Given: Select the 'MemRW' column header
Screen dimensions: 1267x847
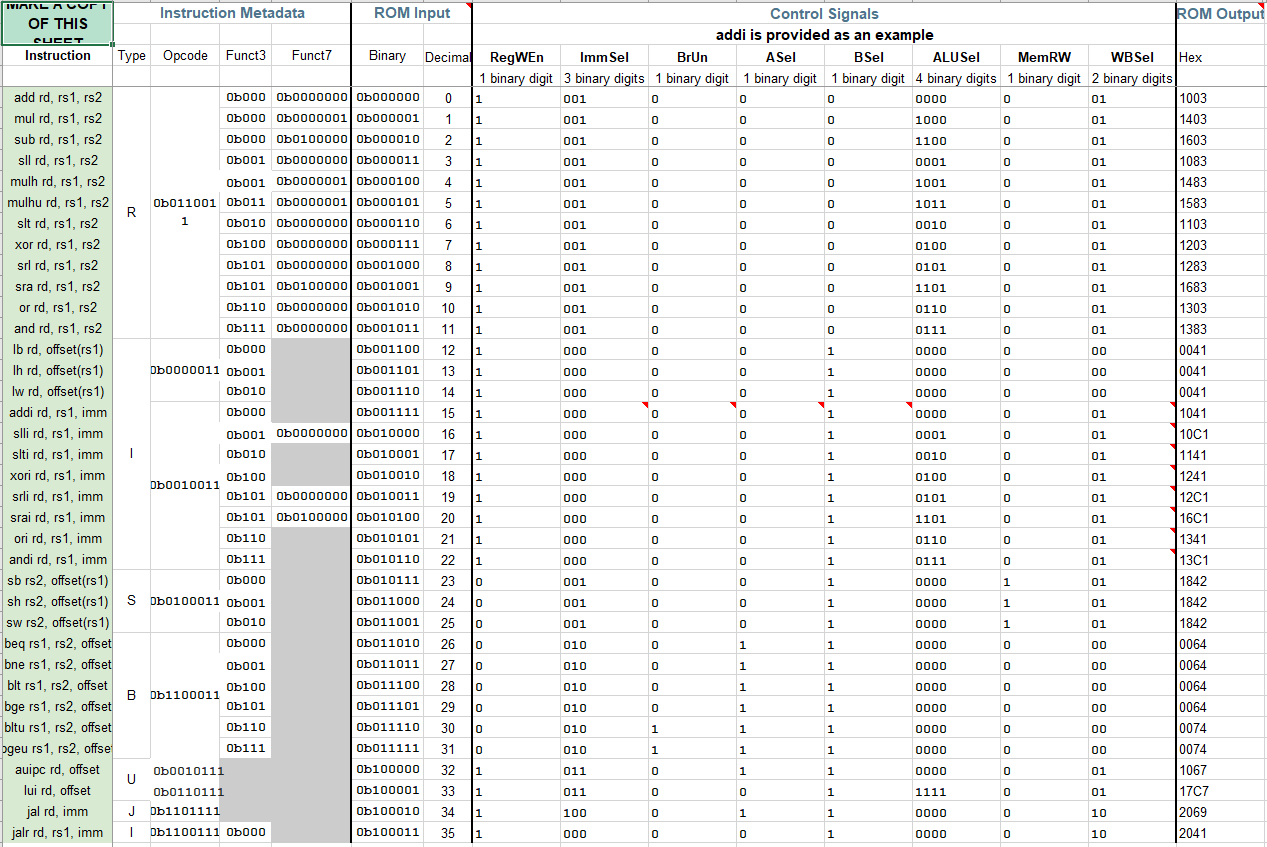Looking at the screenshot, I should [x=1044, y=57].
